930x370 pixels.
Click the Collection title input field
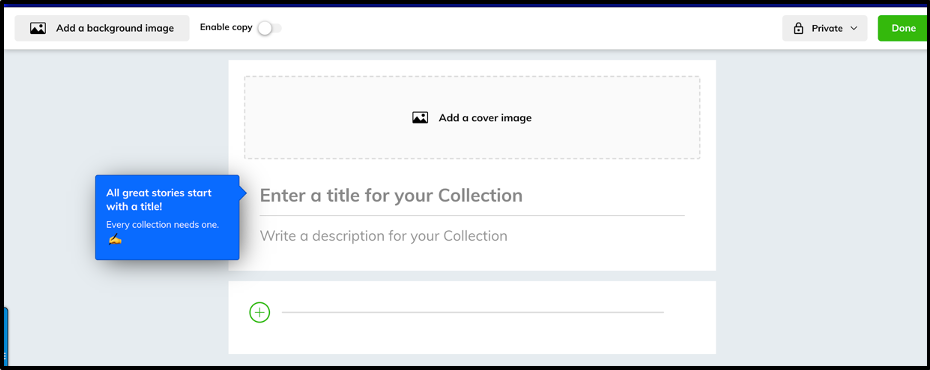pyautogui.click(x=472, y=196)
